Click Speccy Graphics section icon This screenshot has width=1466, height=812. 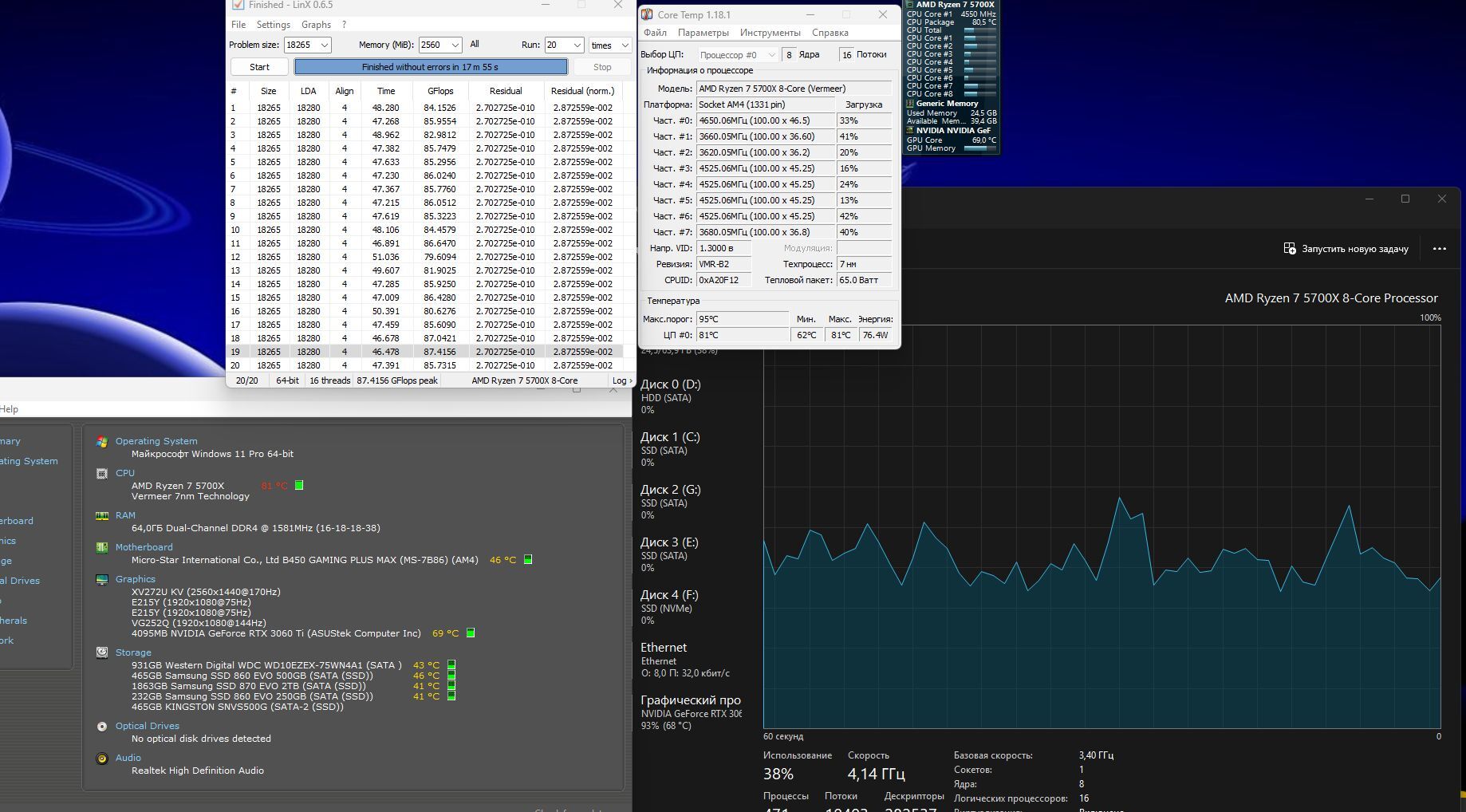click(x=102, y=580)
